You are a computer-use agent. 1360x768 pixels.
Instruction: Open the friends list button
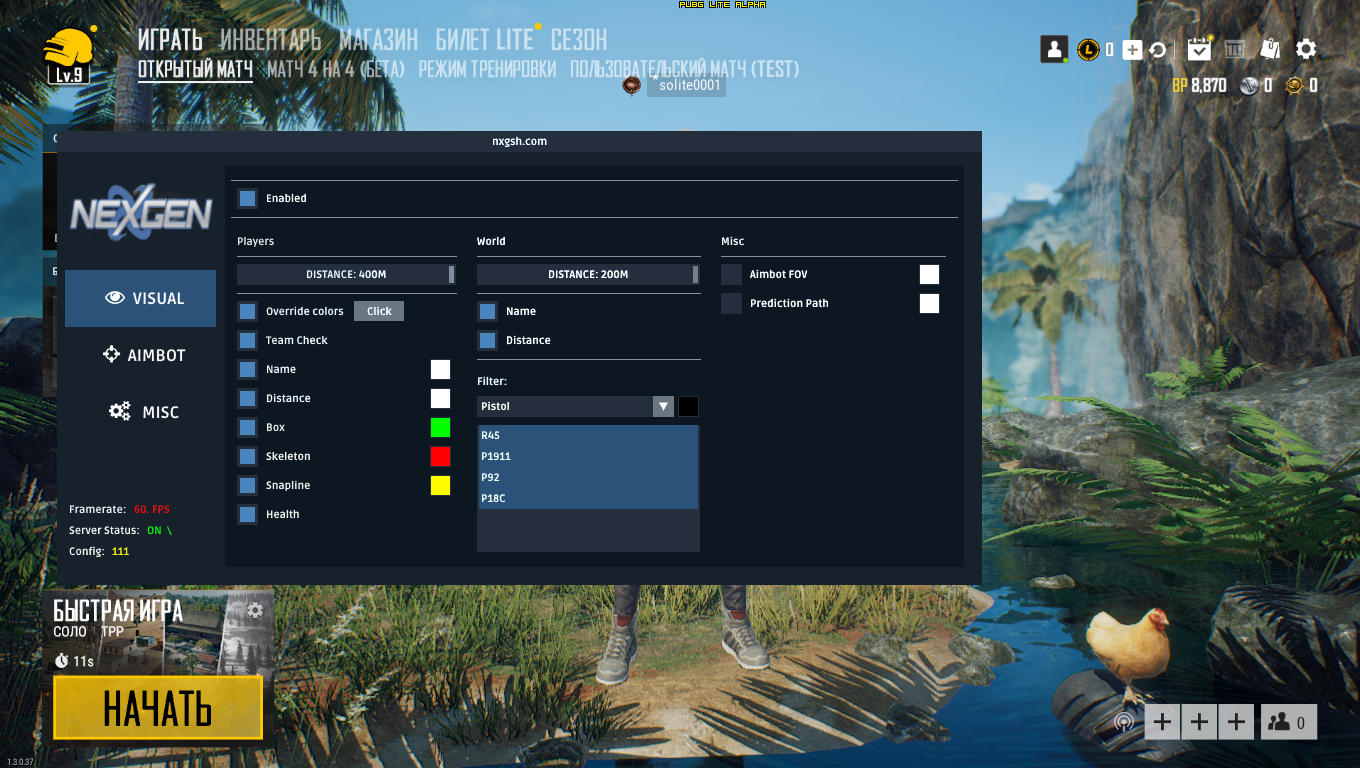pyautogui.click(x=1288, y=722)
